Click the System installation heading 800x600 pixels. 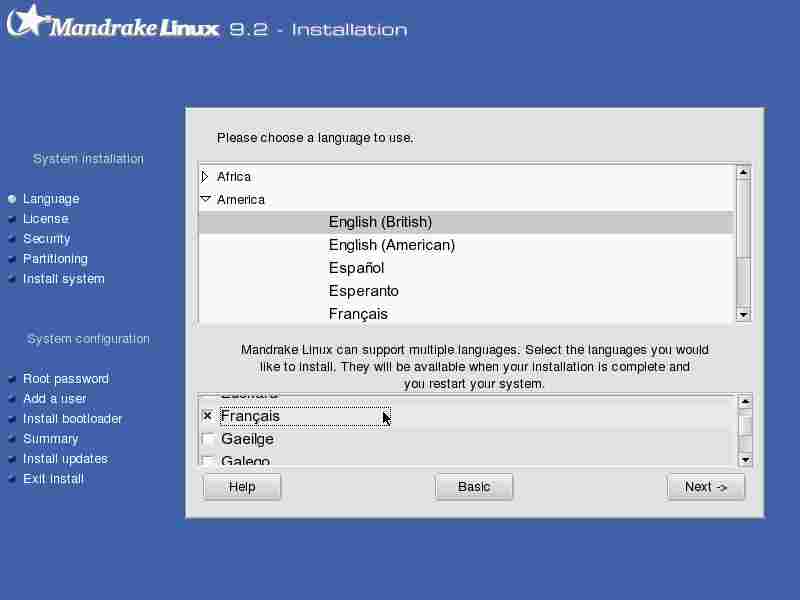[88, 159]
